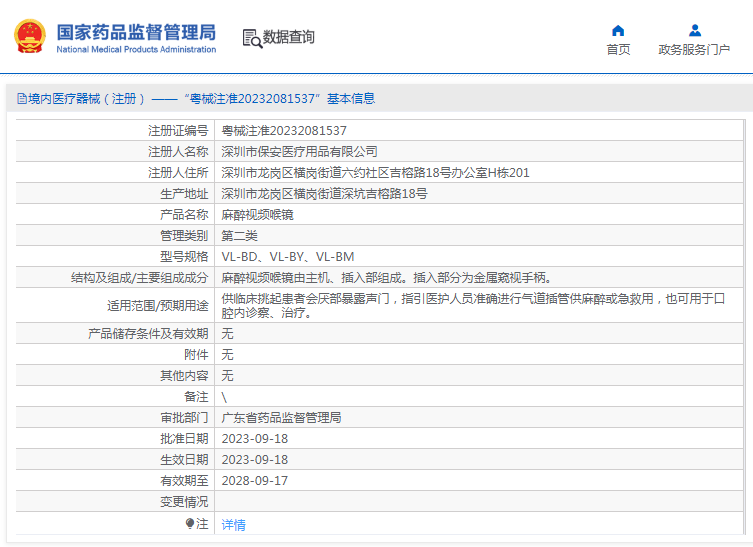The height and width of the screenshot is (547, 753).
Task: Select the 生产地址 value 深坑吉榕路18号
Action: click(324, 194)
